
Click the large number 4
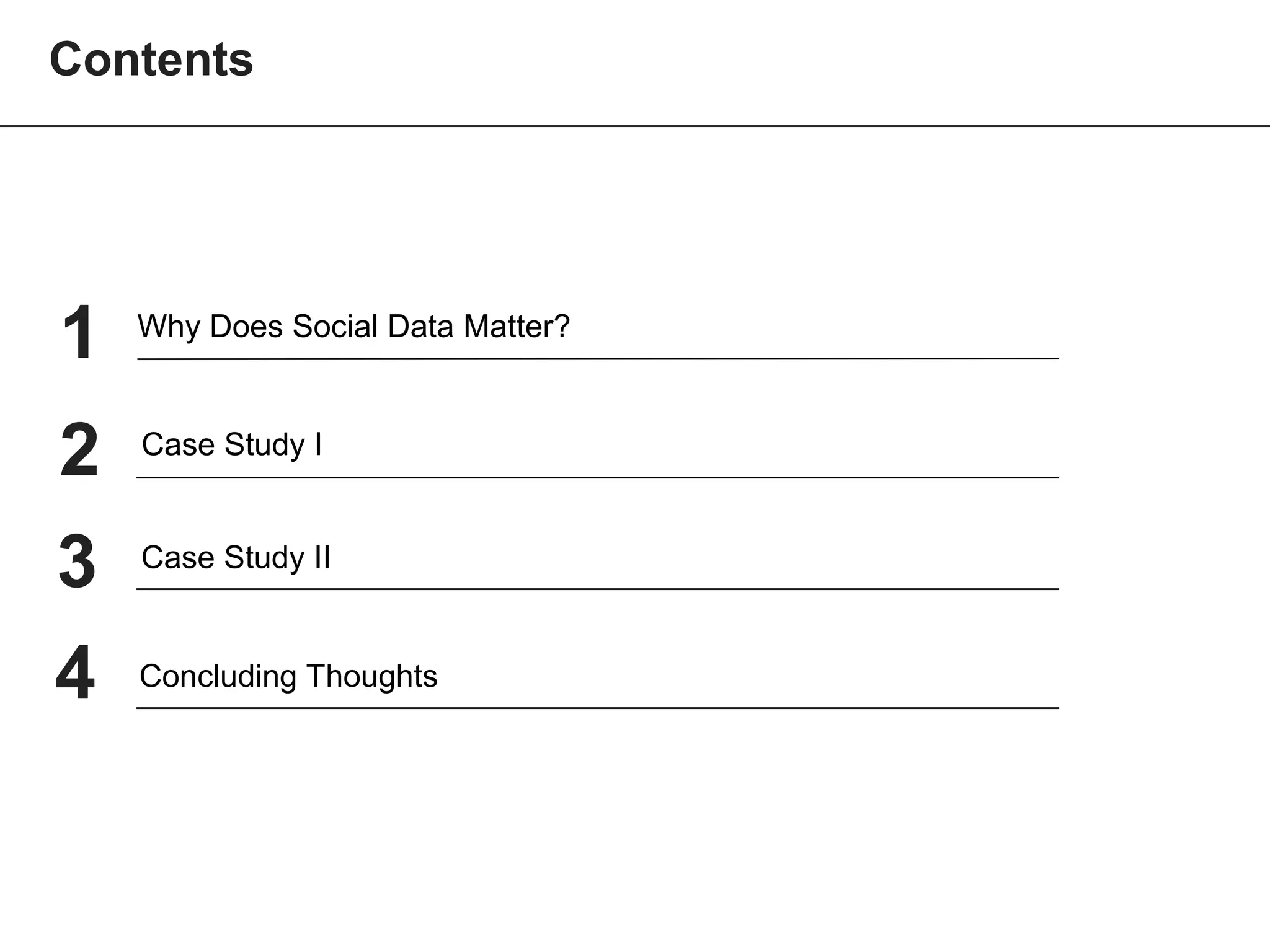(76, 672)
